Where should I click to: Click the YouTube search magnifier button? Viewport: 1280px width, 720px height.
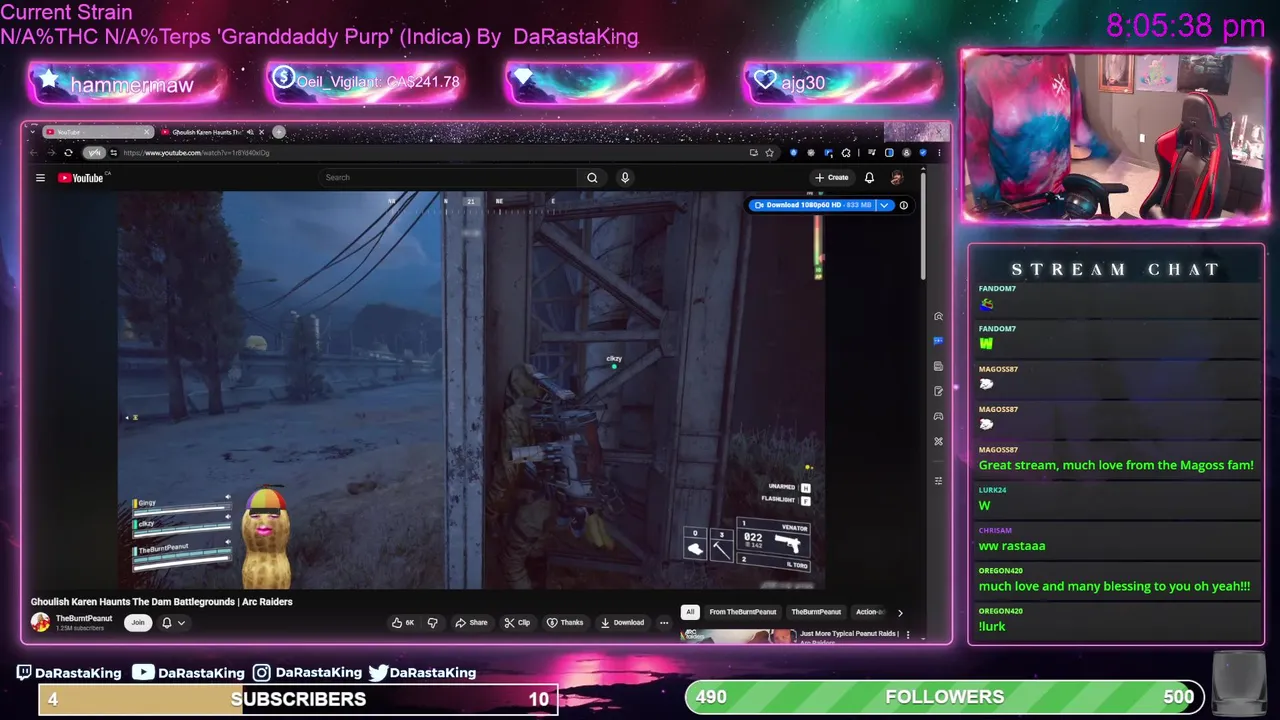[592, 178]
